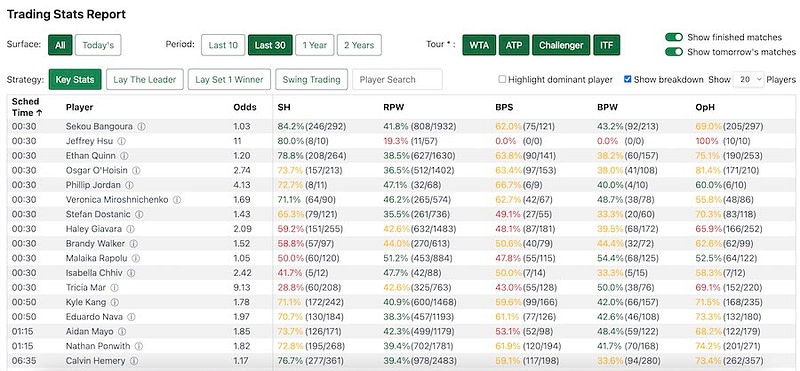The width and height of the screenshot is (800, 371).
Task: Select Jeffrey Hsu odds value 11
Action: 237,141
